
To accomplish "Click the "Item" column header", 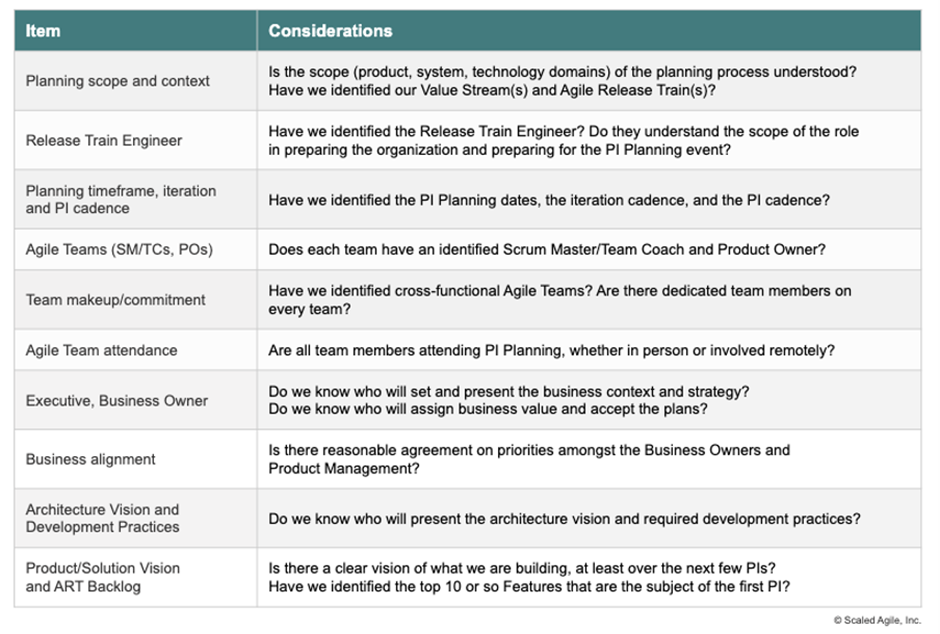I will (x=43, y=31).
